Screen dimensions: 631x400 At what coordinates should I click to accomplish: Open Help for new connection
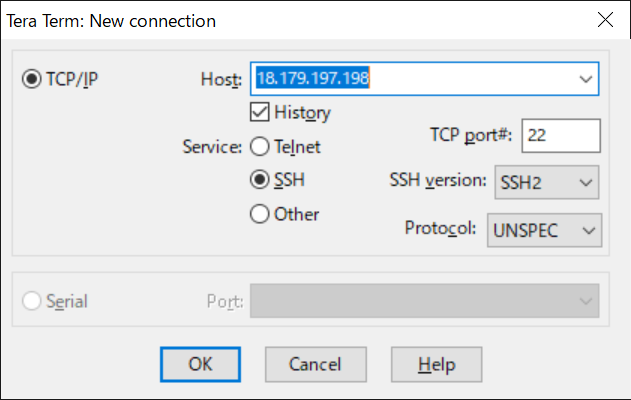pyautogui.click(x=436, y=364)
